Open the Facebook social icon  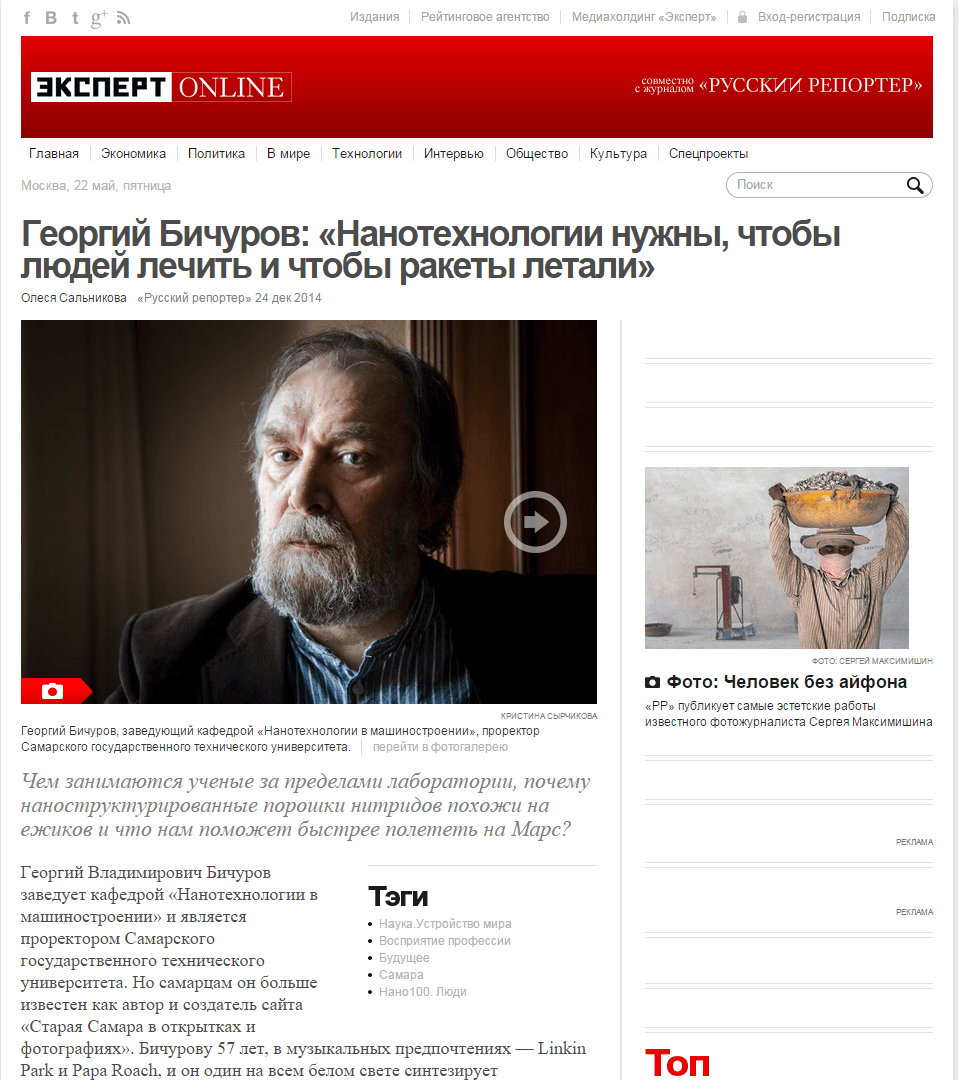27,18
